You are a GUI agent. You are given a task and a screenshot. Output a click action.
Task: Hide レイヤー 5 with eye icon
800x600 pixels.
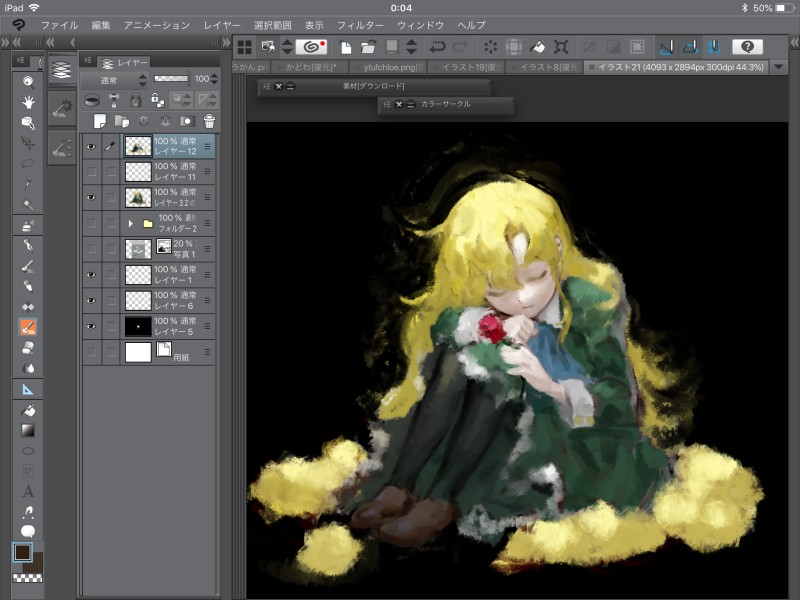click(x=91, y=326)
